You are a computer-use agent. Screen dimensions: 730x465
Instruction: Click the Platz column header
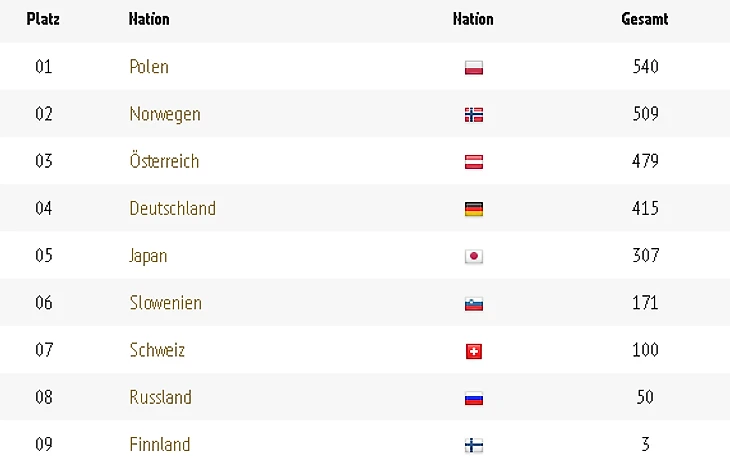43,19
